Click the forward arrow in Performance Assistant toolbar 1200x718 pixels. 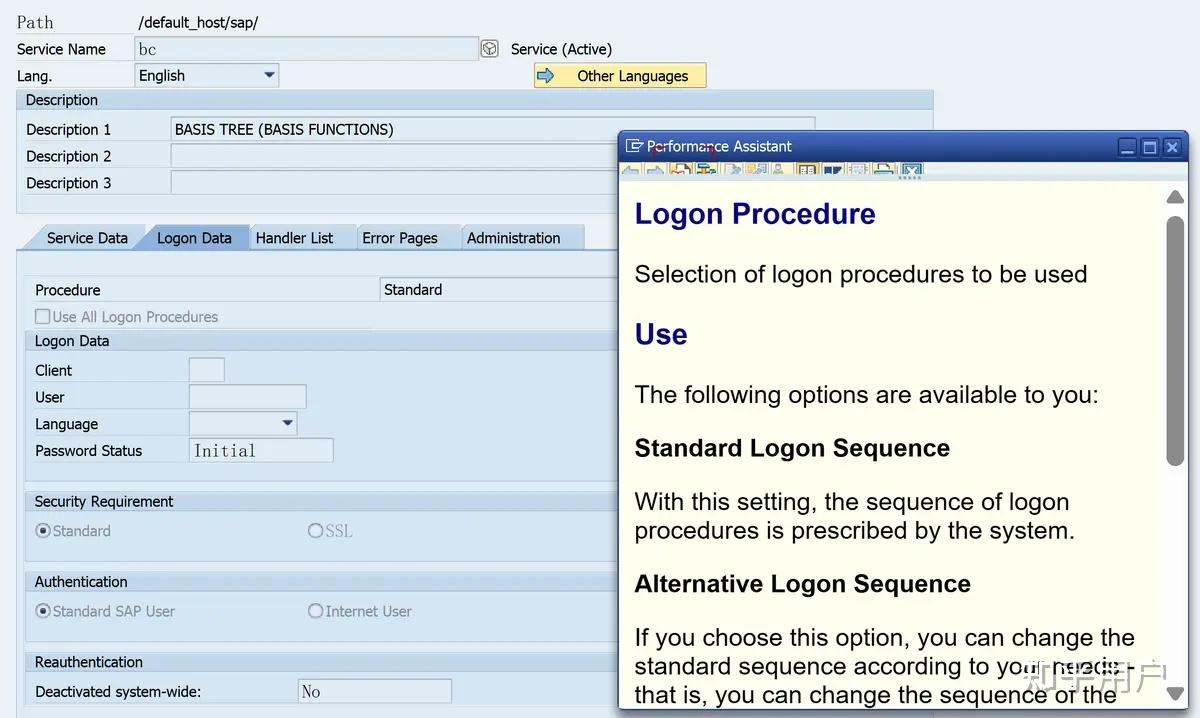pyautogui.click(x=655, y=170)
